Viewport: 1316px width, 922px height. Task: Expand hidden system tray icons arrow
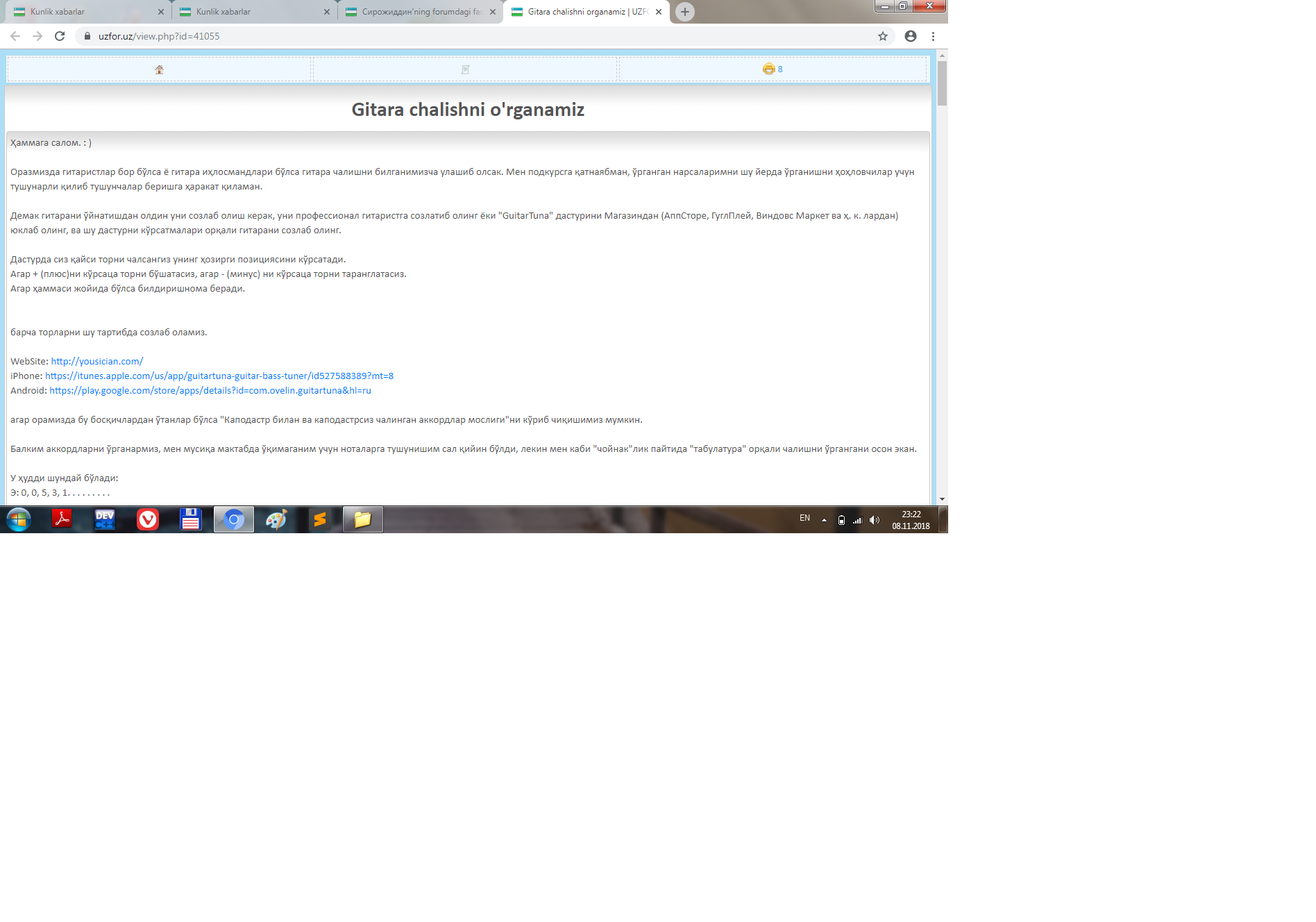(824, 519)
